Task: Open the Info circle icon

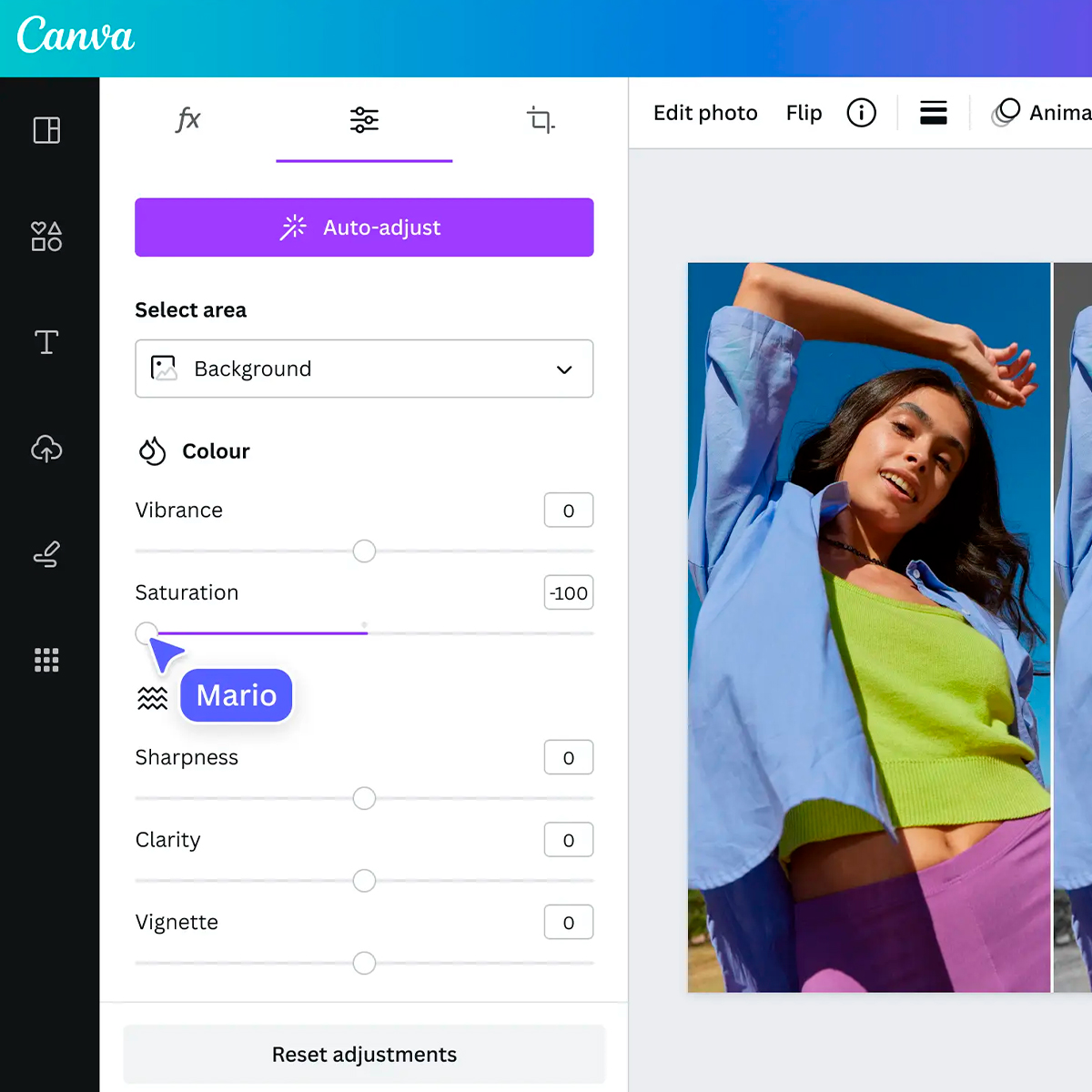Action: point(861,113)
